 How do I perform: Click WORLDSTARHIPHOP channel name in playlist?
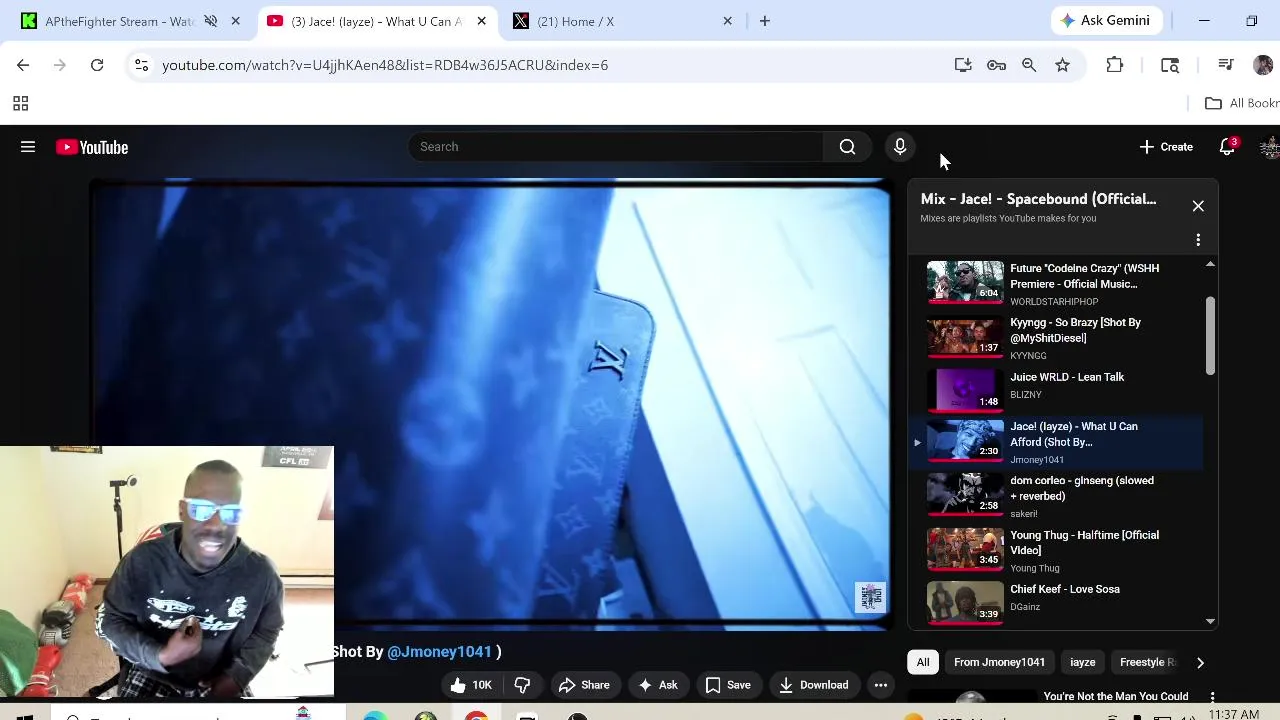pyautogui.click(x=1054, y=302)
